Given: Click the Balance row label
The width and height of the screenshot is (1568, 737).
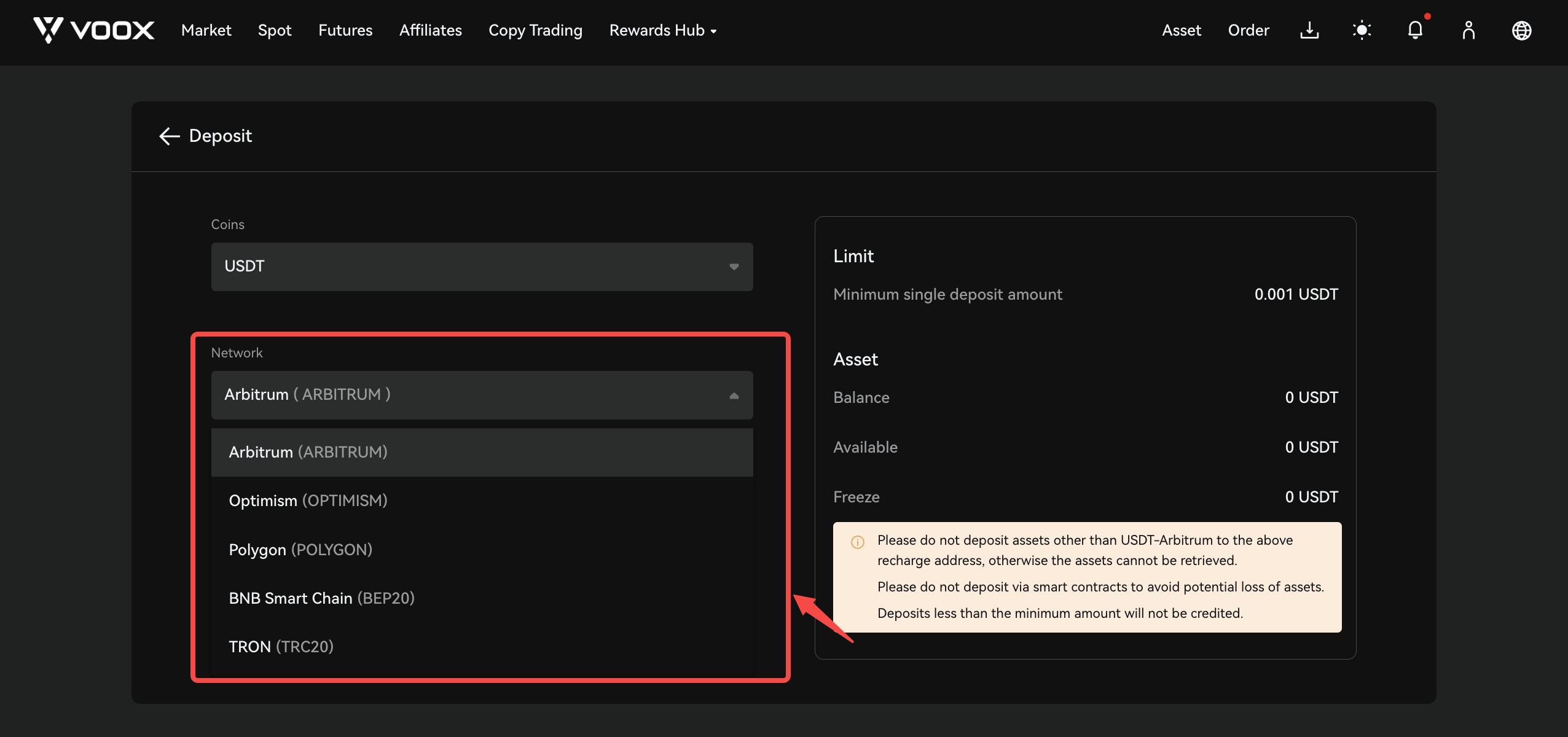Looking at the screenshot, I should (x=861, y=397).
